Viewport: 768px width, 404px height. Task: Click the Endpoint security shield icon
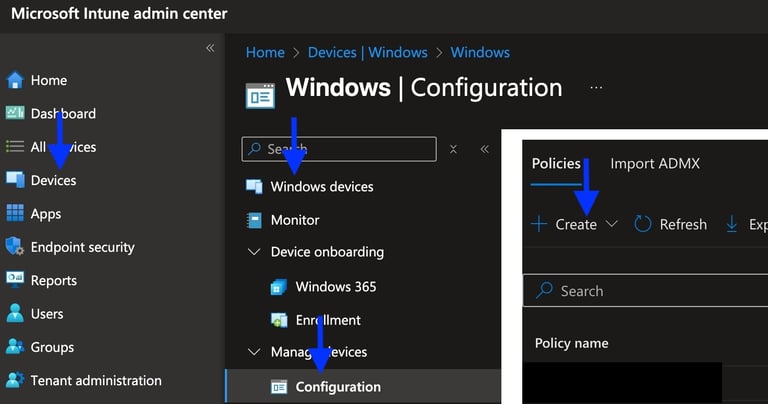click(15, 246)
